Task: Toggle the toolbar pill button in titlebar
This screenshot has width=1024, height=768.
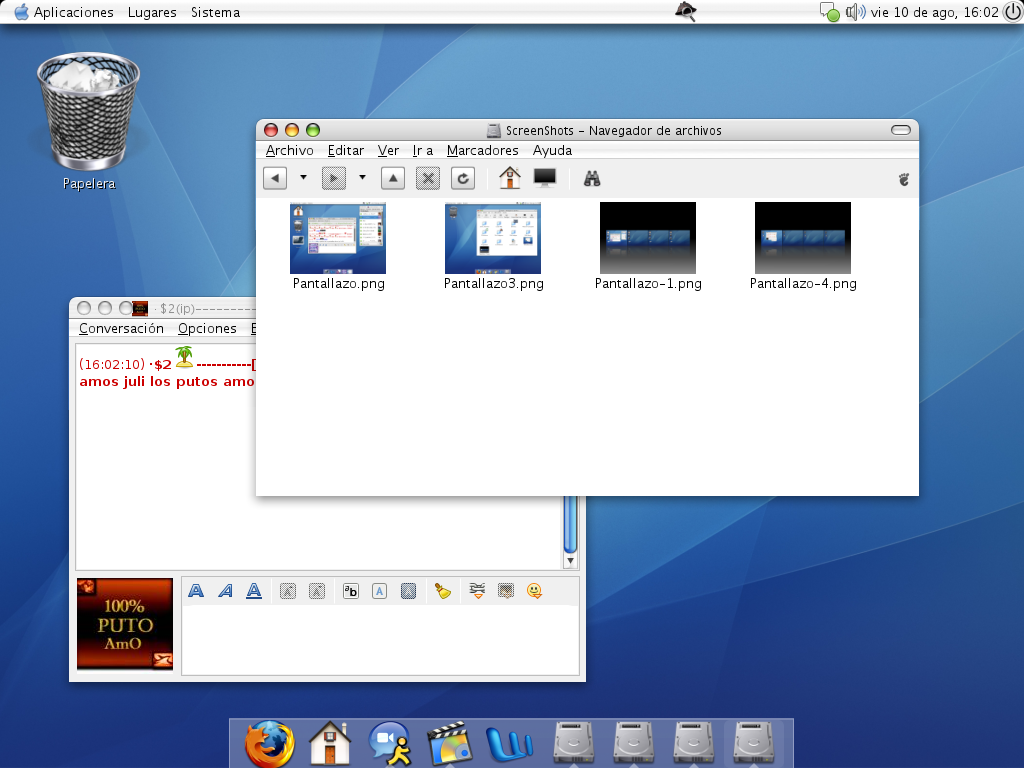Action: point(901,130)
